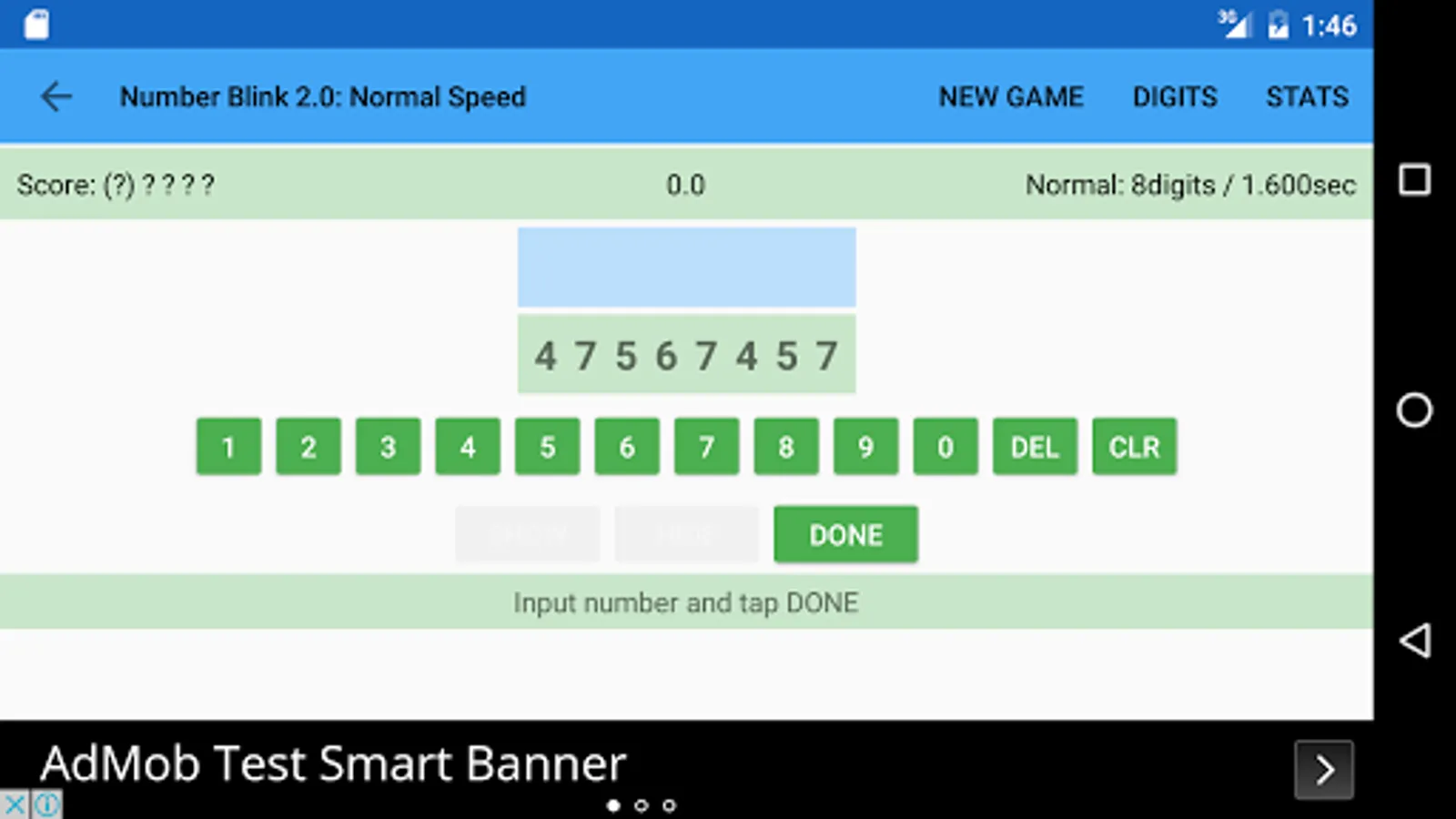1456x819 pixels.
Task: Tap the number 4 key
Action: [468, 447]
